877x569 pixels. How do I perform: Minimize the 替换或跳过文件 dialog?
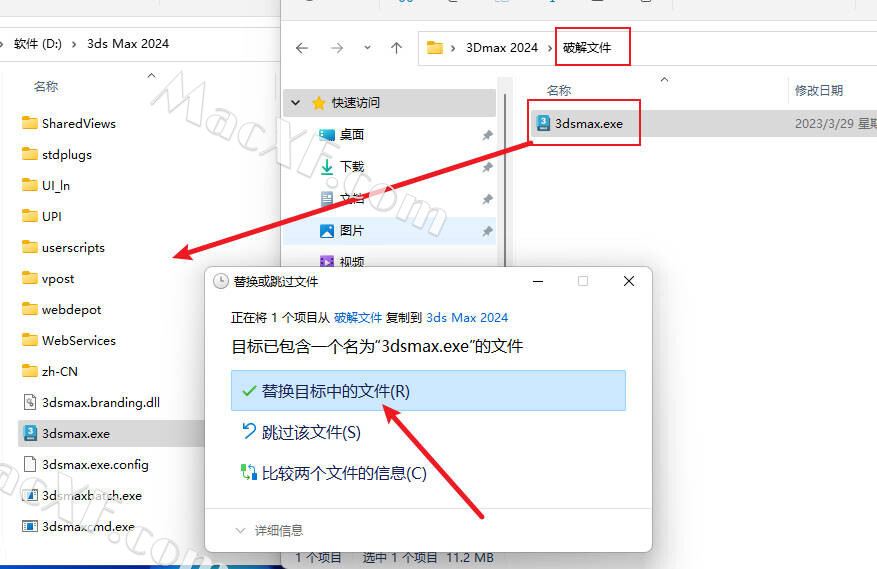tap(538, 281)
